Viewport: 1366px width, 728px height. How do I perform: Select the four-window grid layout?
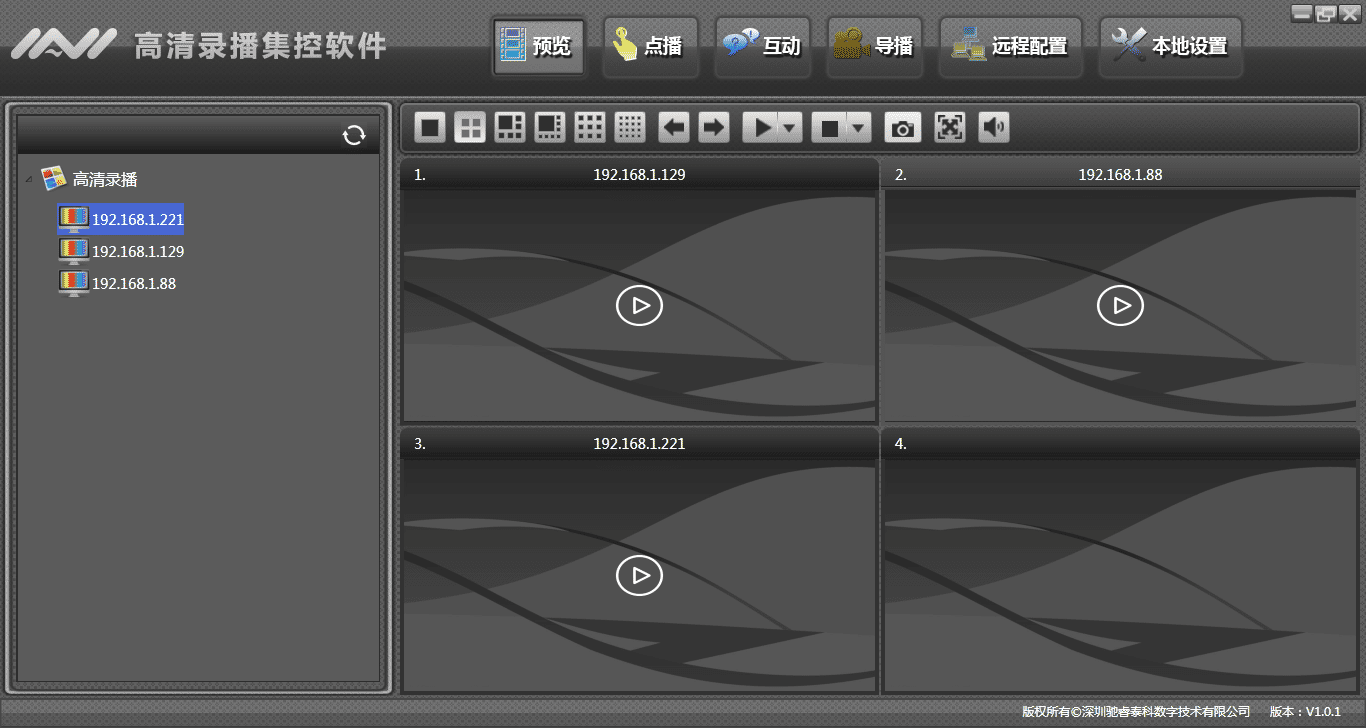point(470,127)
